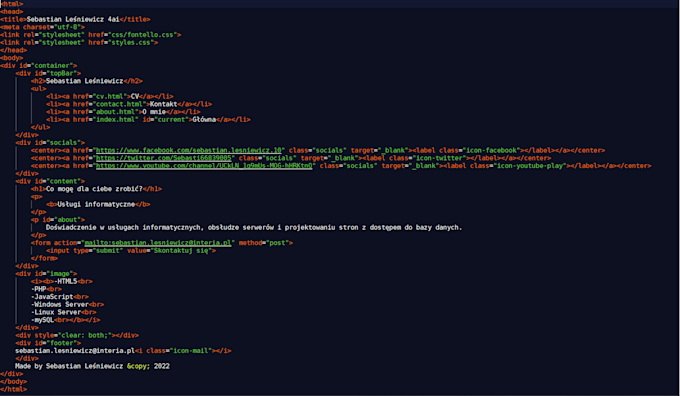Open the facebook.com URL in the socials div
680x396 pixels.
[189, 151]
